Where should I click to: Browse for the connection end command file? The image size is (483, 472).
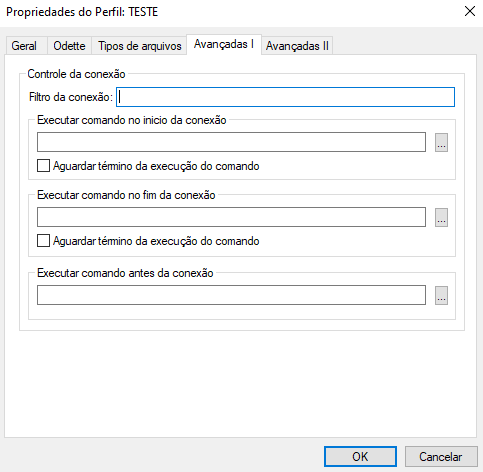pos(441,217)
